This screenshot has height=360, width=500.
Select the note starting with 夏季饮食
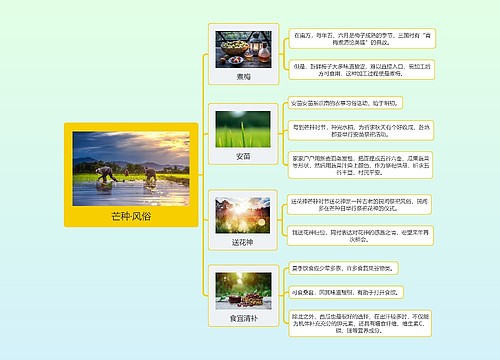[343, 268]
